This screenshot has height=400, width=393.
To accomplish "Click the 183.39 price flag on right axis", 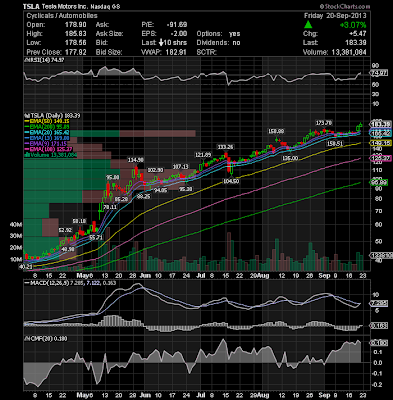I will pos(379,124).
